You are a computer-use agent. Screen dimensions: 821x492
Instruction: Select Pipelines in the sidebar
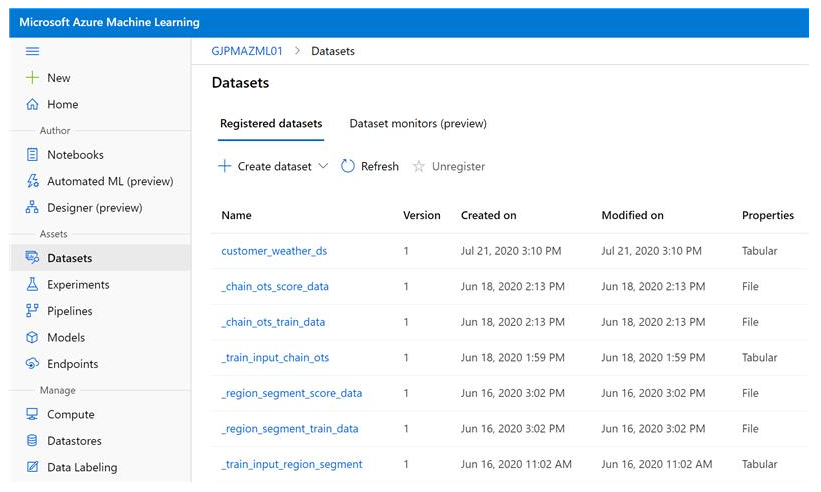click(70, 311)
